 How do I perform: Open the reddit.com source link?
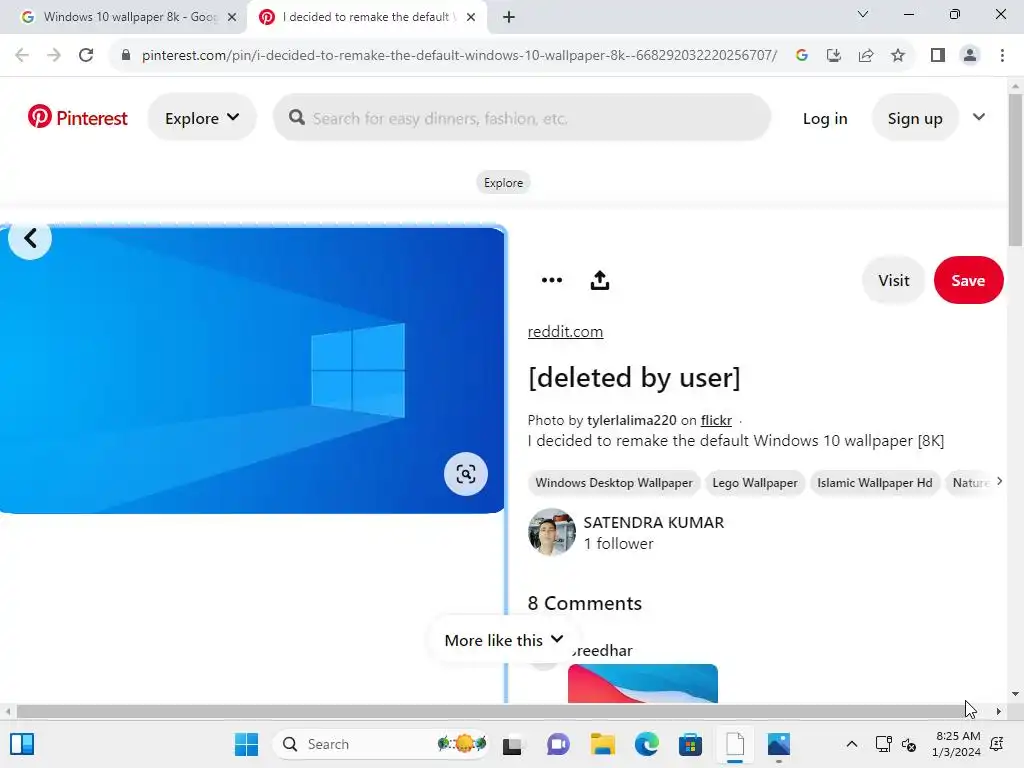point(565,331)
